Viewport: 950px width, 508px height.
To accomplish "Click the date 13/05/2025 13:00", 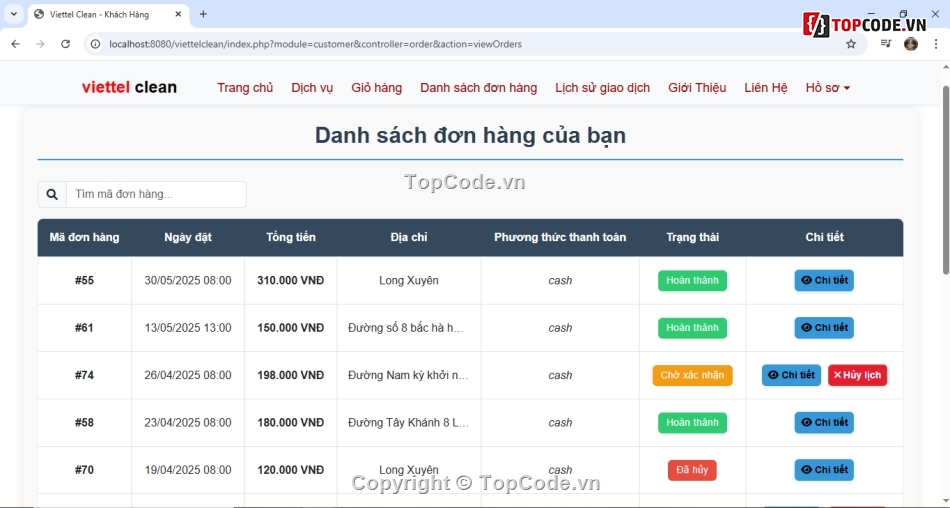I will pos(188,328).
